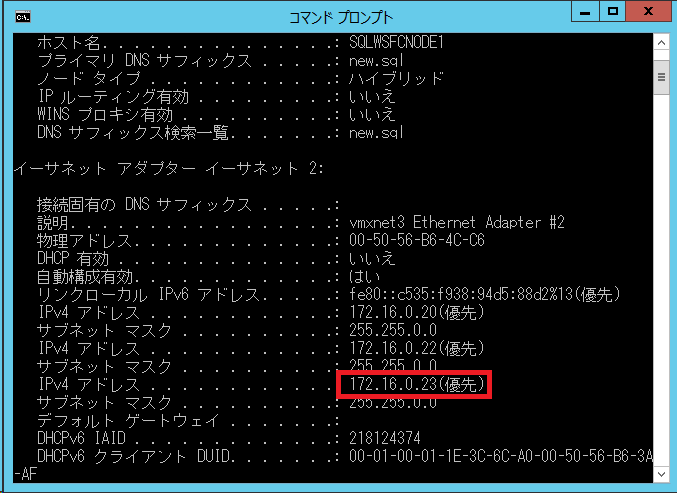This screenshot has height=493, width=677.
Task: Click the host name SQLWSFCNODE1
Action: click(x=396, y=42)
